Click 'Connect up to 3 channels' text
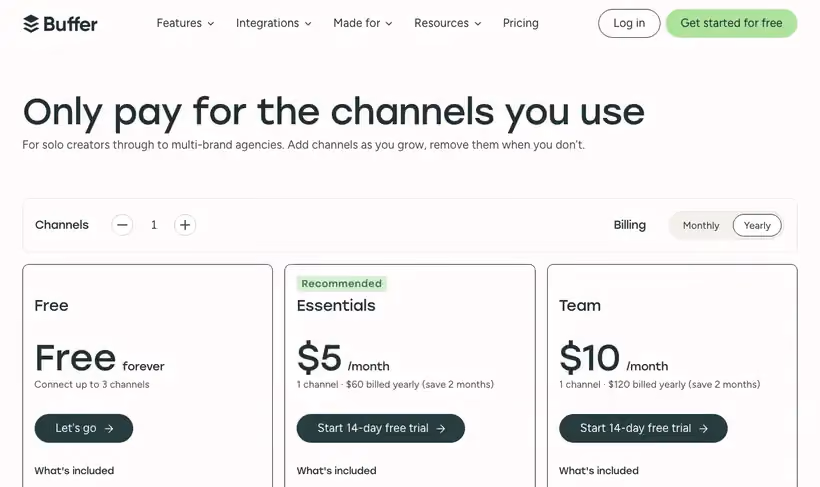This screenshot has width=820, height=487. point(92,384)
